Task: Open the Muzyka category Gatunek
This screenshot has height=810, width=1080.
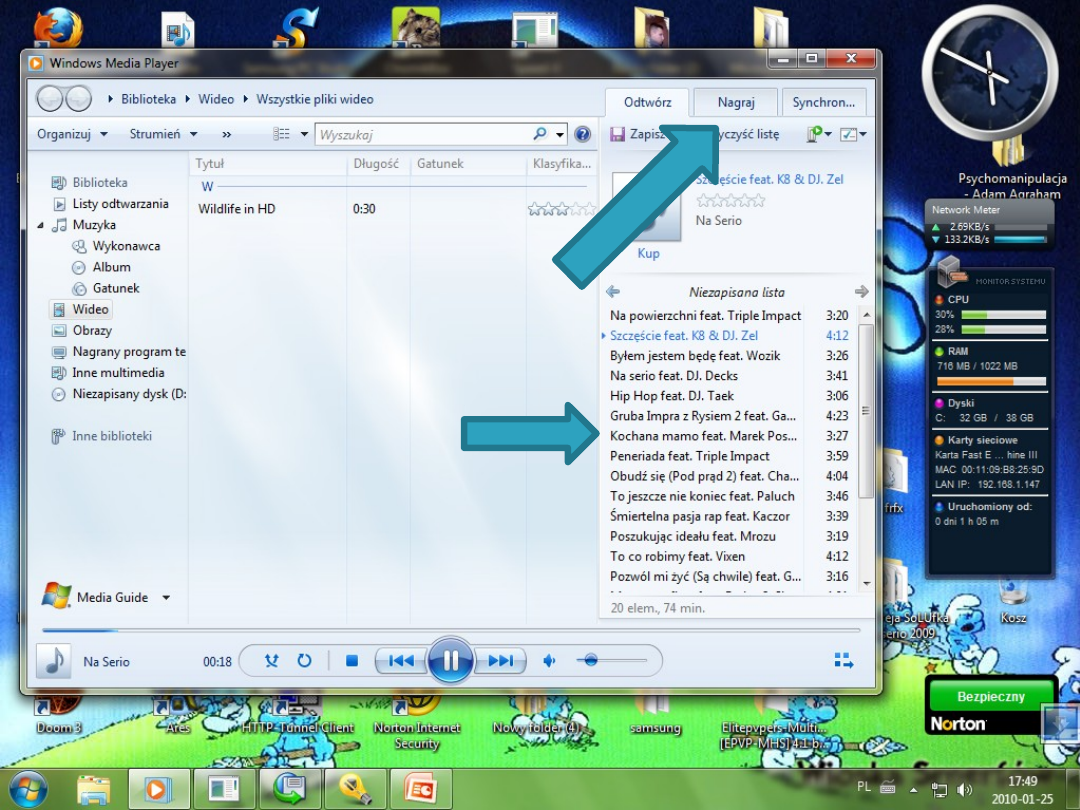Action: 115,288
